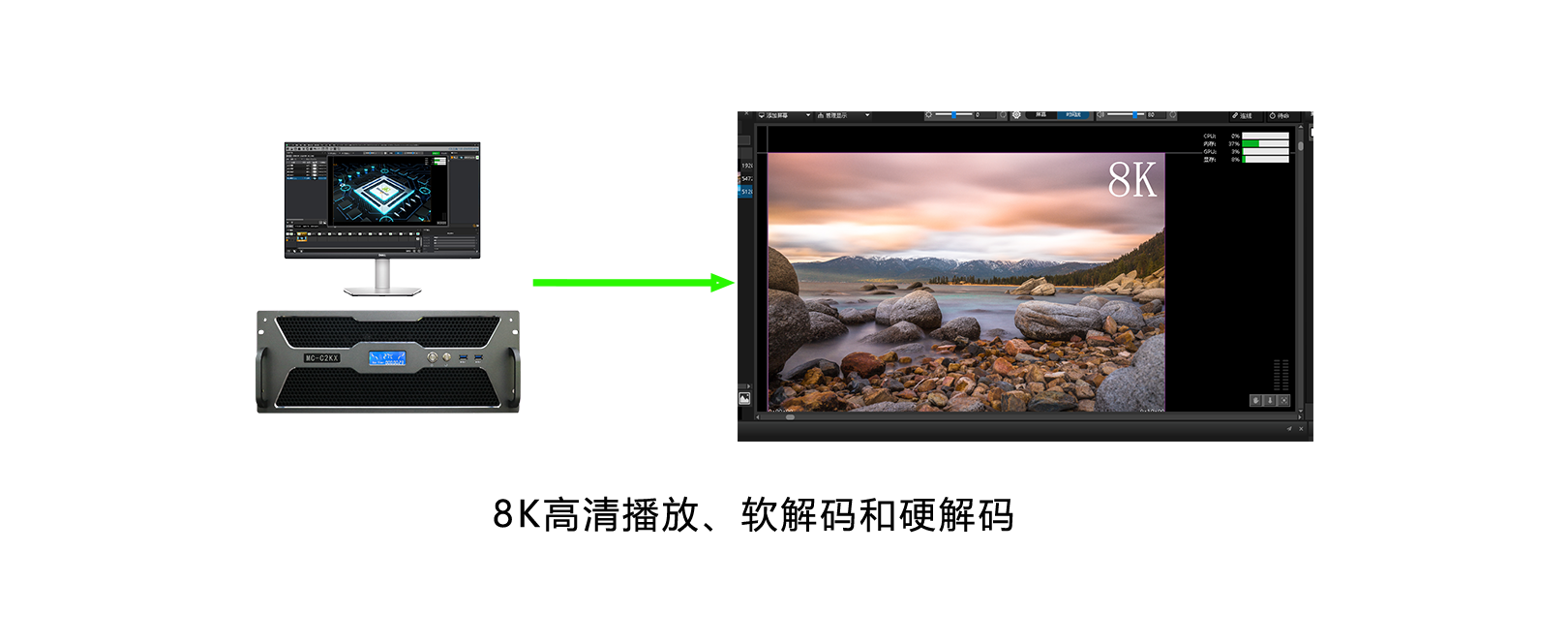Screen dimensions: 1568x644
Task: Reset brightness with the circular icon
Action: (1003, 115)
